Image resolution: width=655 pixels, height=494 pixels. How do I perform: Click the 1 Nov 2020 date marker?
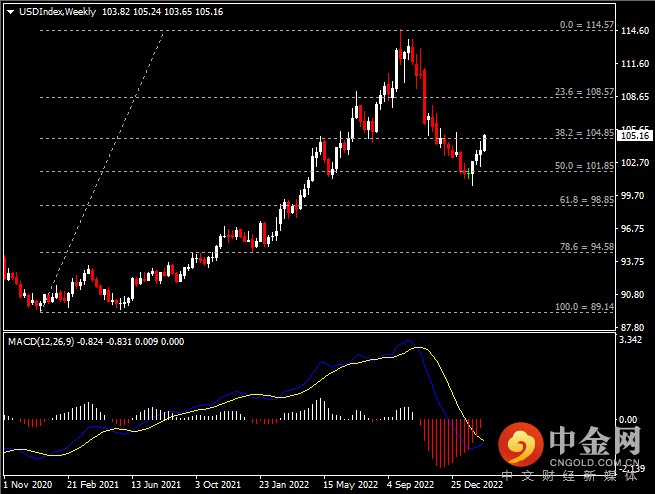pos(27,484)
